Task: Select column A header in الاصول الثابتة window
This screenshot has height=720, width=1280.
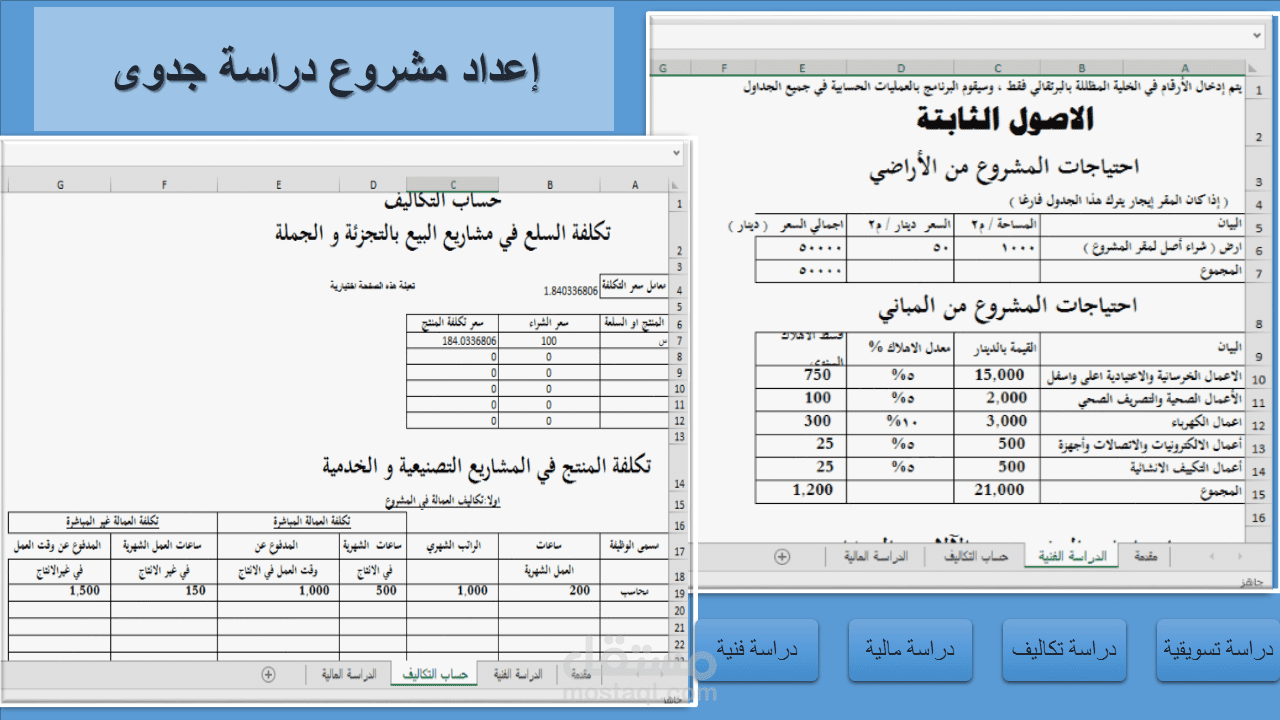Action: pos(1184,68)
